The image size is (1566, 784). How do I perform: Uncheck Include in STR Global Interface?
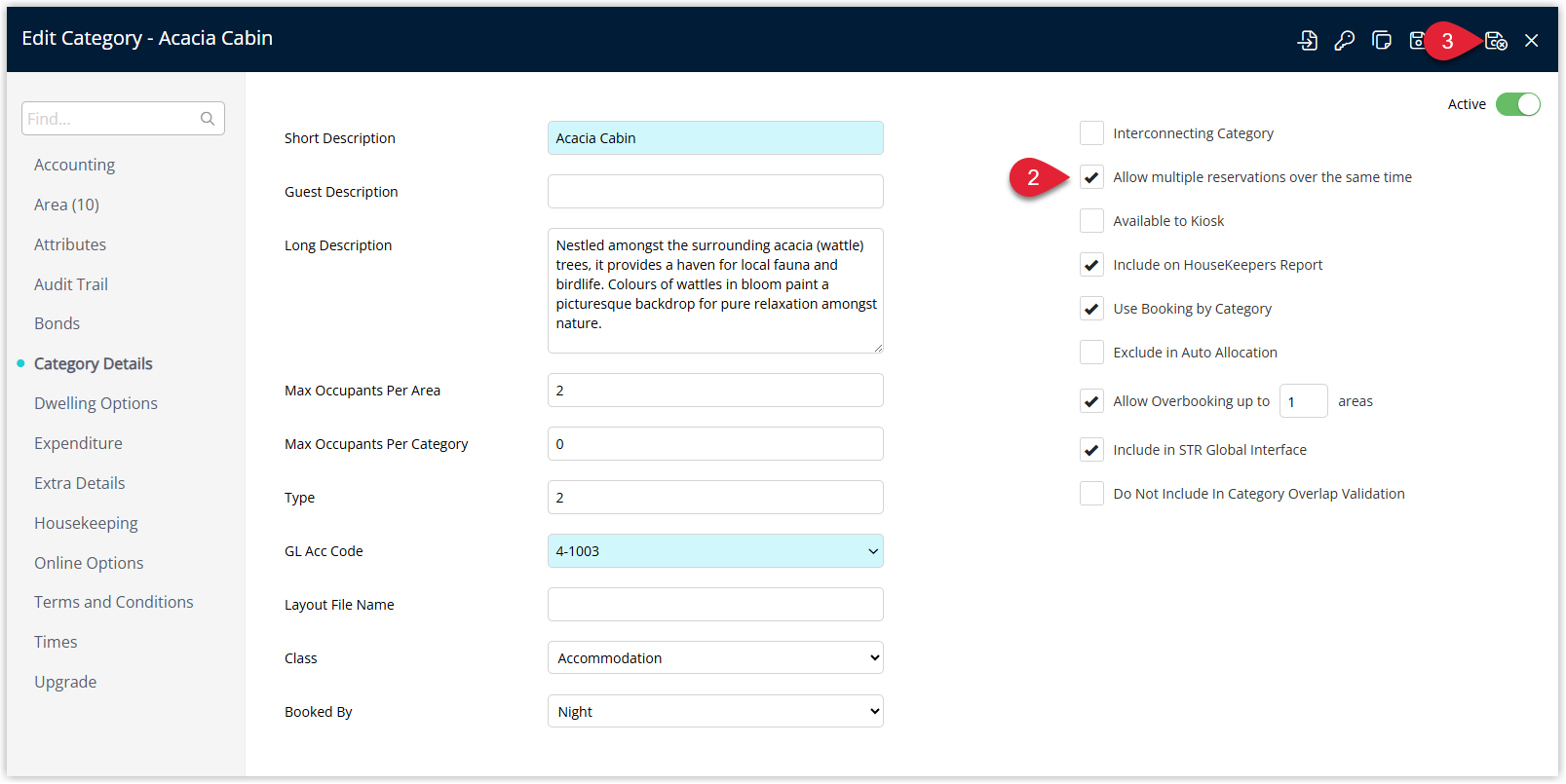point(1091,450)
